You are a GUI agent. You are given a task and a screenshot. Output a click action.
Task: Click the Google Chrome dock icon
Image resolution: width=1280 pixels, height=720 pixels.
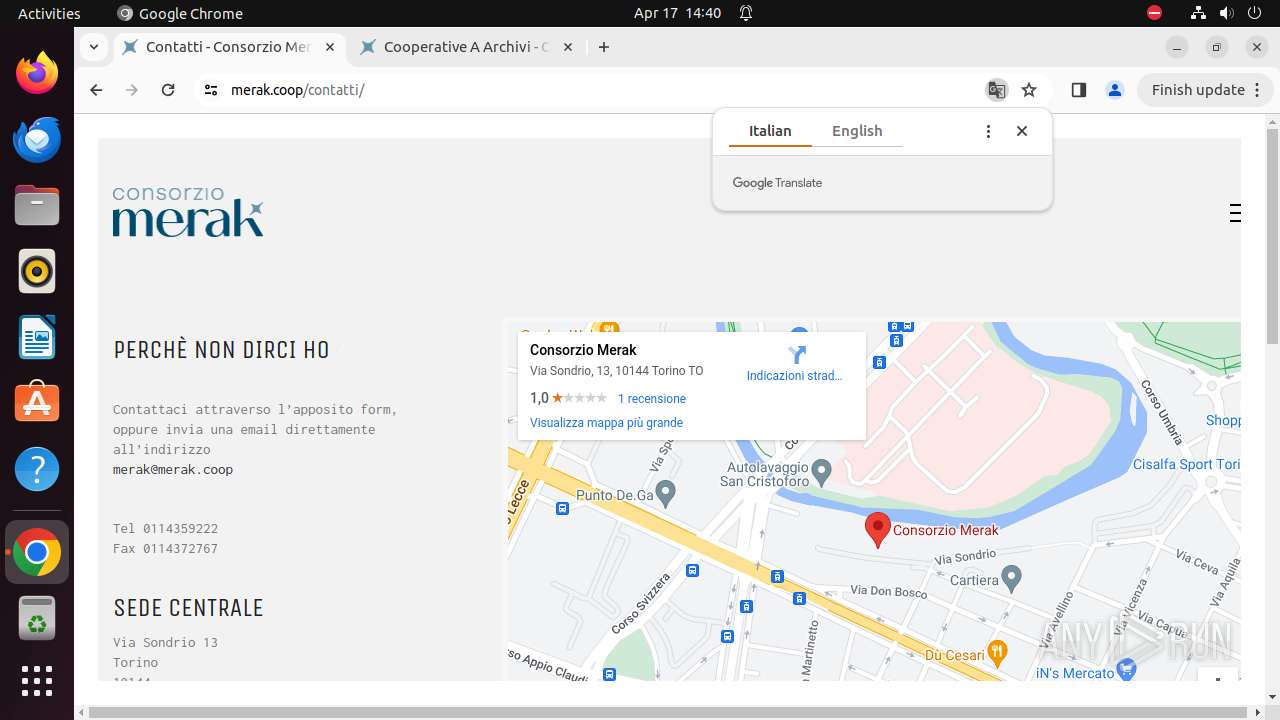click(37, 552)
